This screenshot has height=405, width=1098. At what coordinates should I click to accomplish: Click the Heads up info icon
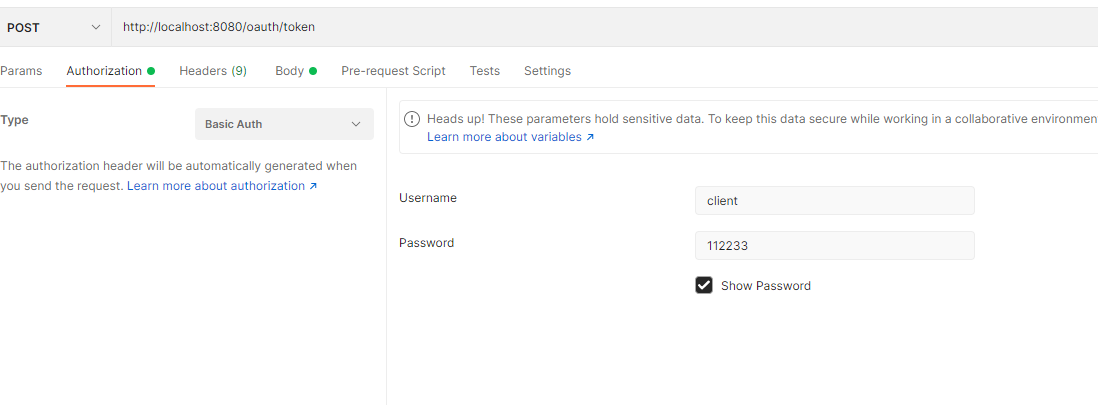tap(411, 119)
